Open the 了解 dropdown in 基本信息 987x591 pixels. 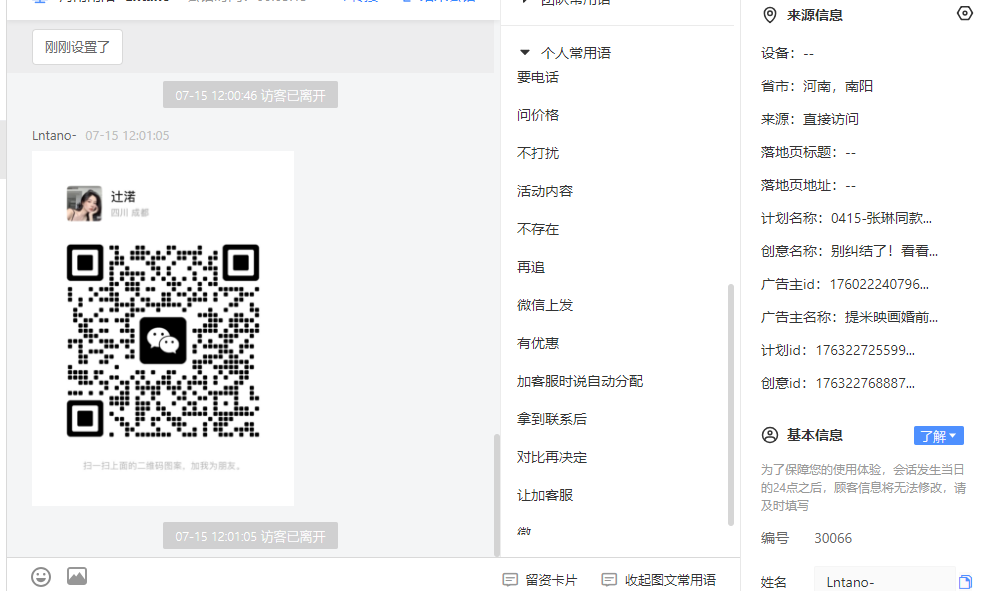(x=939, y=436)
